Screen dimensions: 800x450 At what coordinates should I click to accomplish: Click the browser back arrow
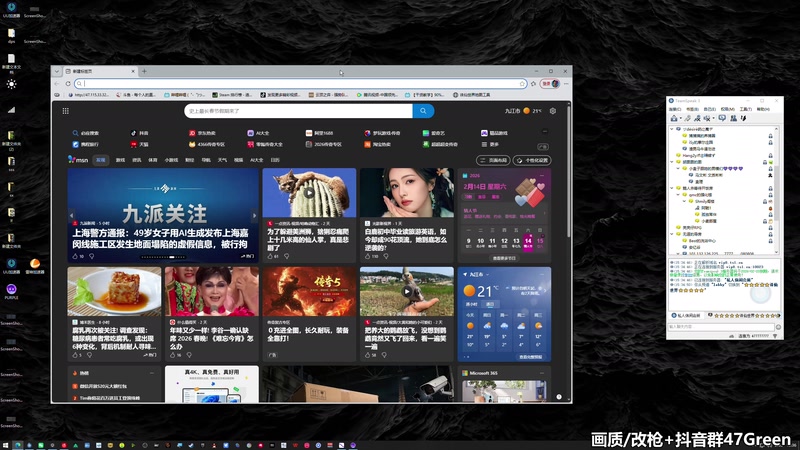[57, 84]
